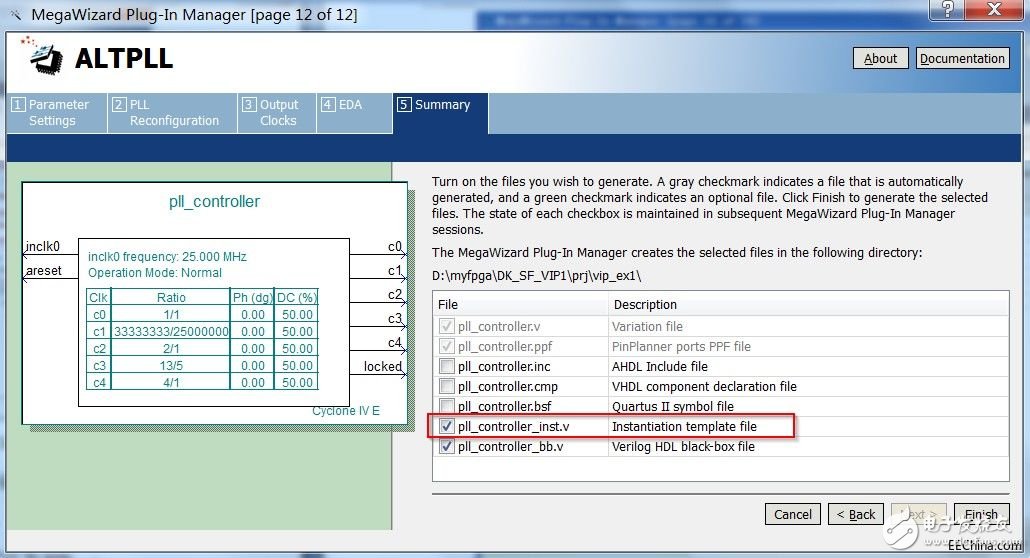The image size is (1030, 558).
Task: Select the Summary tab
Action: 440,105
